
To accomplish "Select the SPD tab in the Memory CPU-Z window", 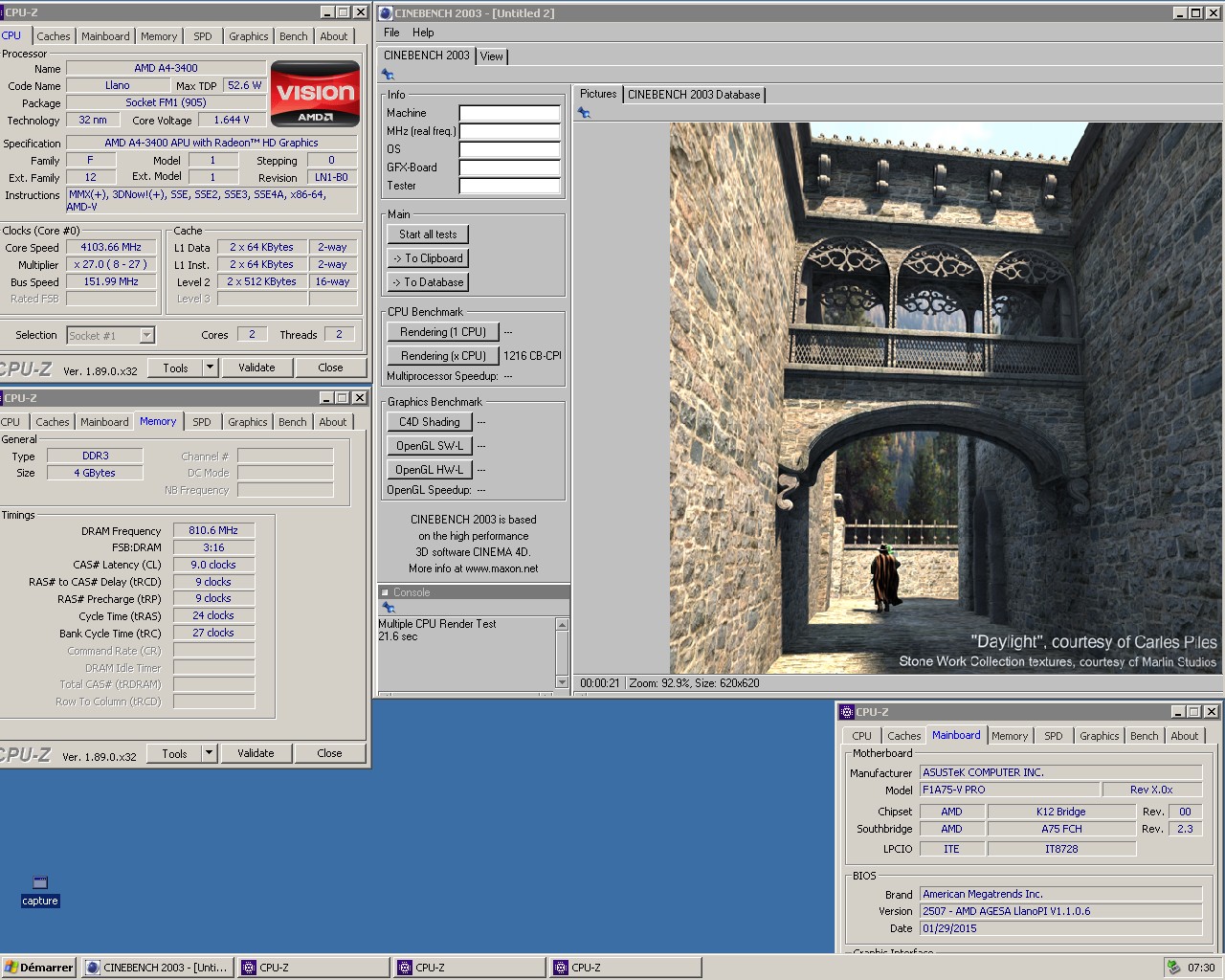I will [x=202, y=422].
